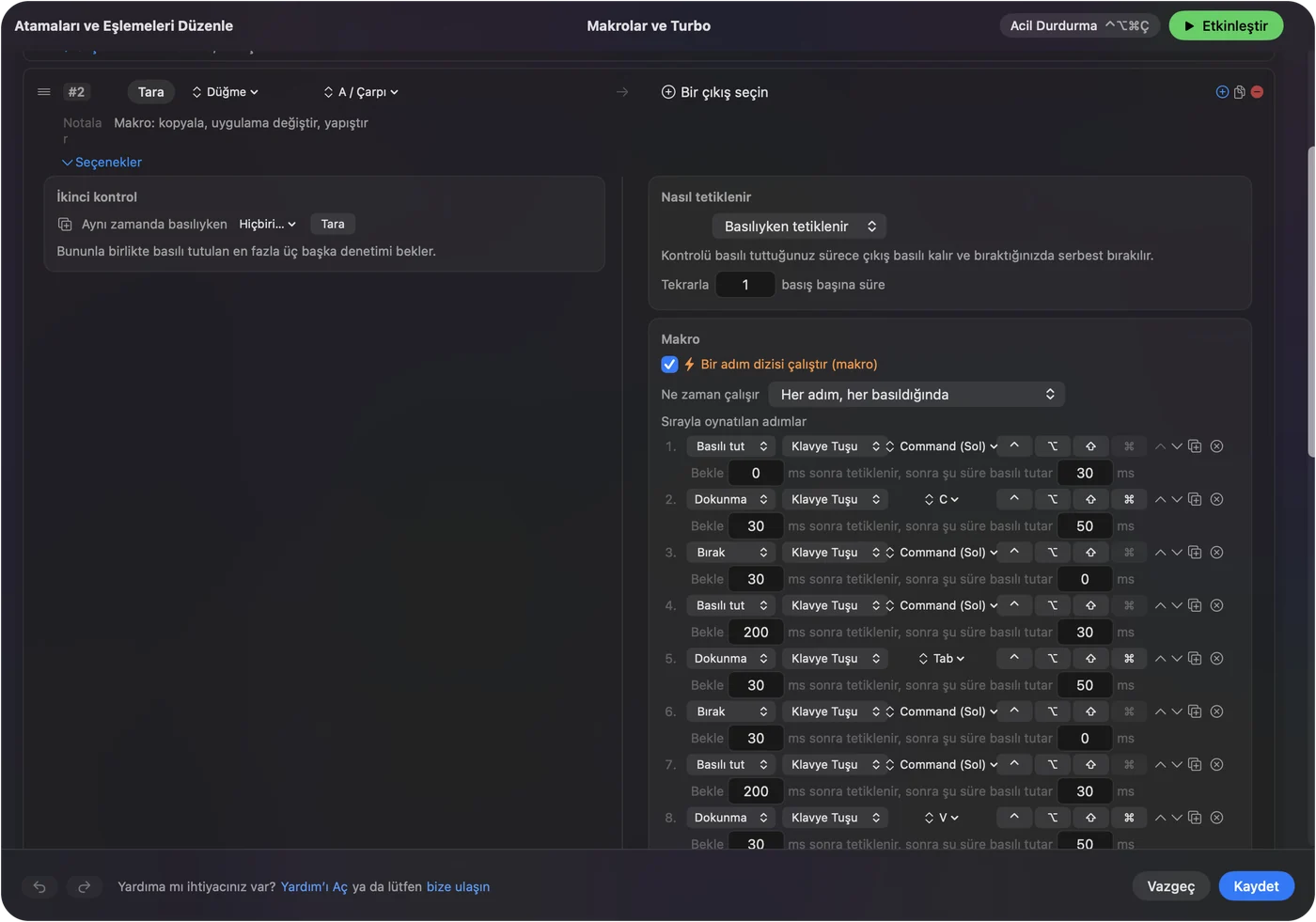Delete macro step 8 (V)

(x=1216, y=818)
